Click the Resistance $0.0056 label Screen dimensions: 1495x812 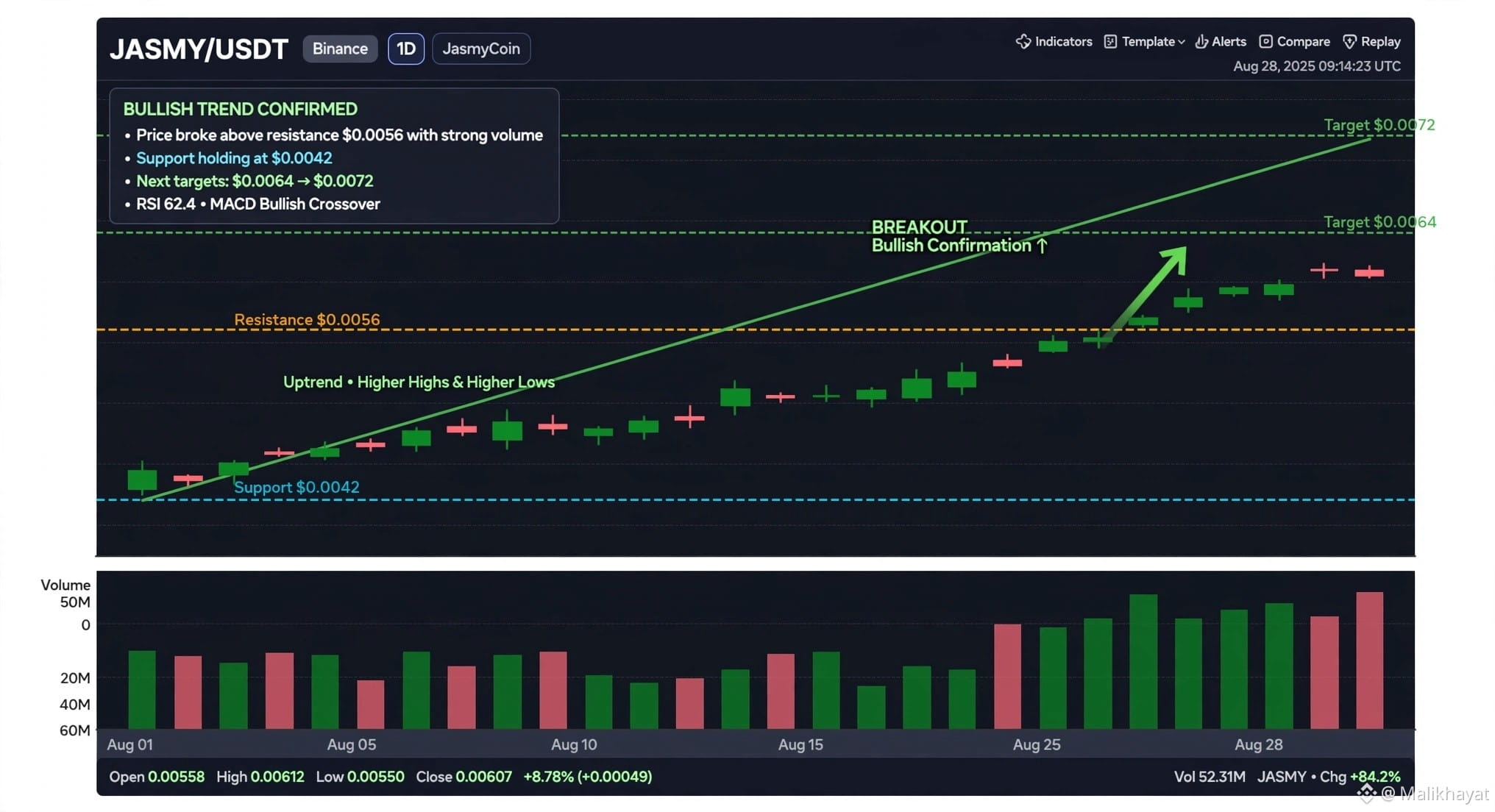(x=307, y=320)
